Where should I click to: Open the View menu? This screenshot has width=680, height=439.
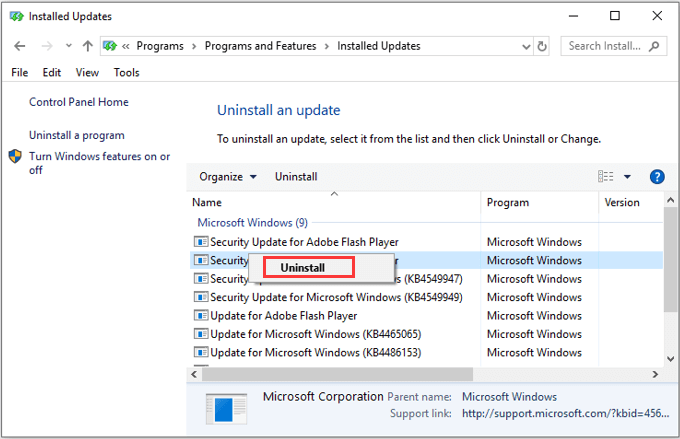point(87,72)
